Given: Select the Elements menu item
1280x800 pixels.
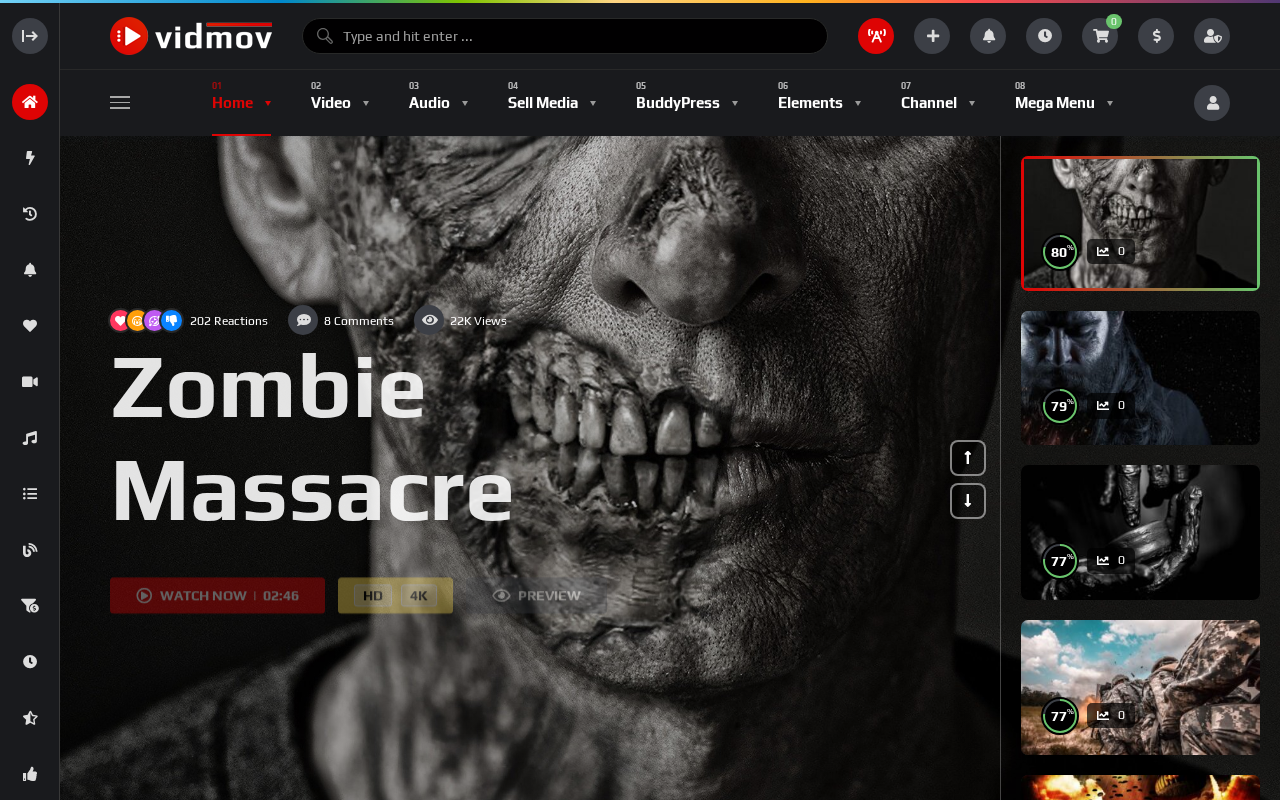Looking at the screenshot, I should click(810, 103).
